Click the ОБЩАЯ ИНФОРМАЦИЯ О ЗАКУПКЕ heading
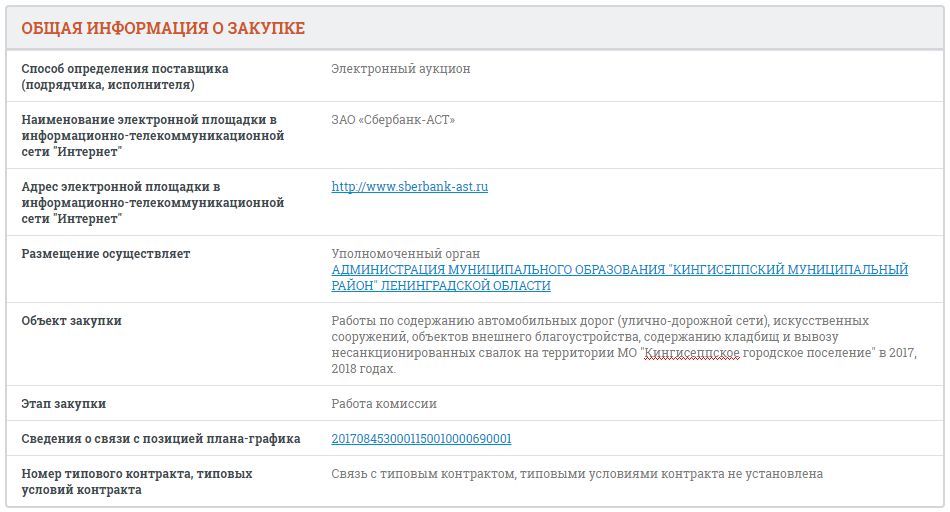The height and width of the screenshot is (512, 950). coord(163,29)
